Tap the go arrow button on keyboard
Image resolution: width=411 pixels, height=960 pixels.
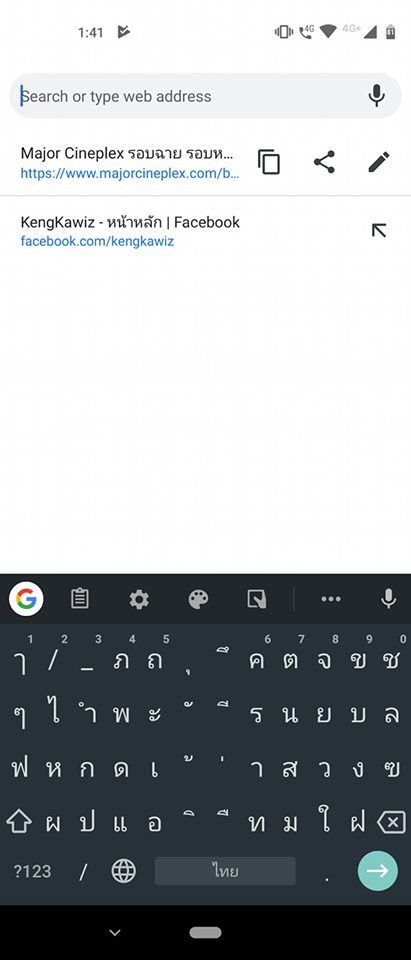click(378, 871)
